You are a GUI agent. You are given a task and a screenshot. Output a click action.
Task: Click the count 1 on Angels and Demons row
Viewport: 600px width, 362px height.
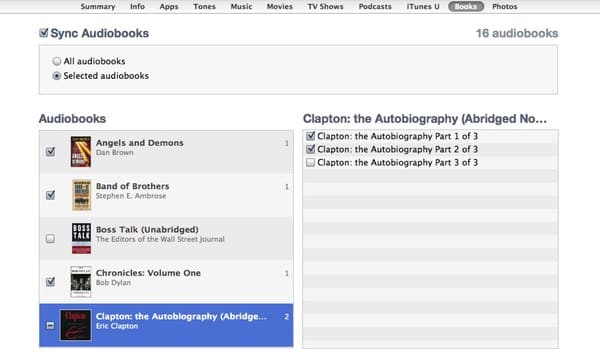coord(287,143)
